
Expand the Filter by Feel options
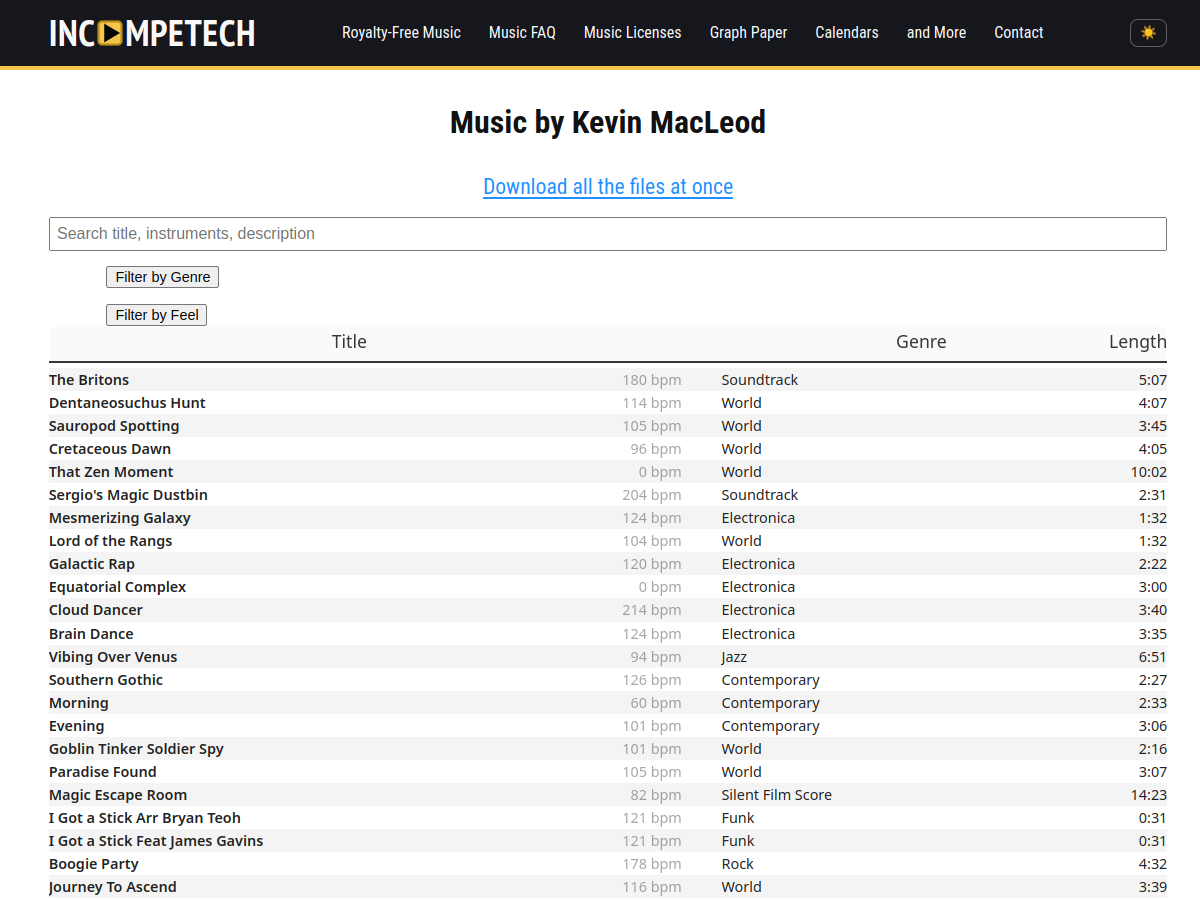click(156, 315)
